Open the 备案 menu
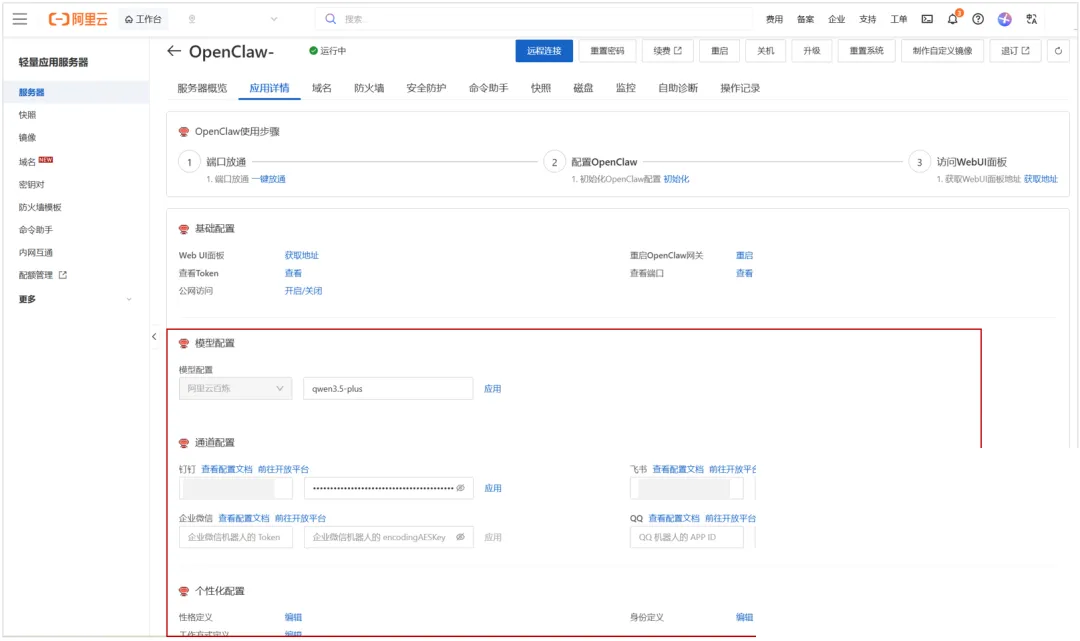 click(805, 19)
